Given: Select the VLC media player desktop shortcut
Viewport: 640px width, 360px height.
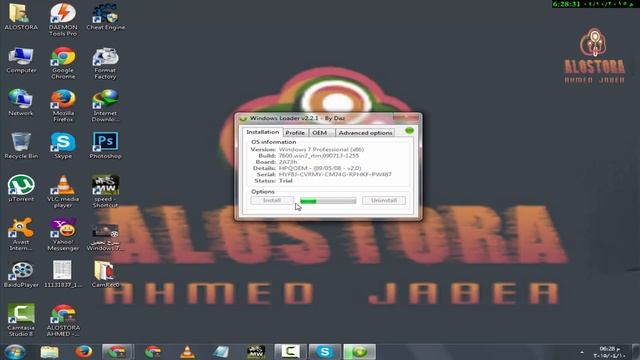Looking at the screenshot, I should pyautogui.click(x=63, y=191).
